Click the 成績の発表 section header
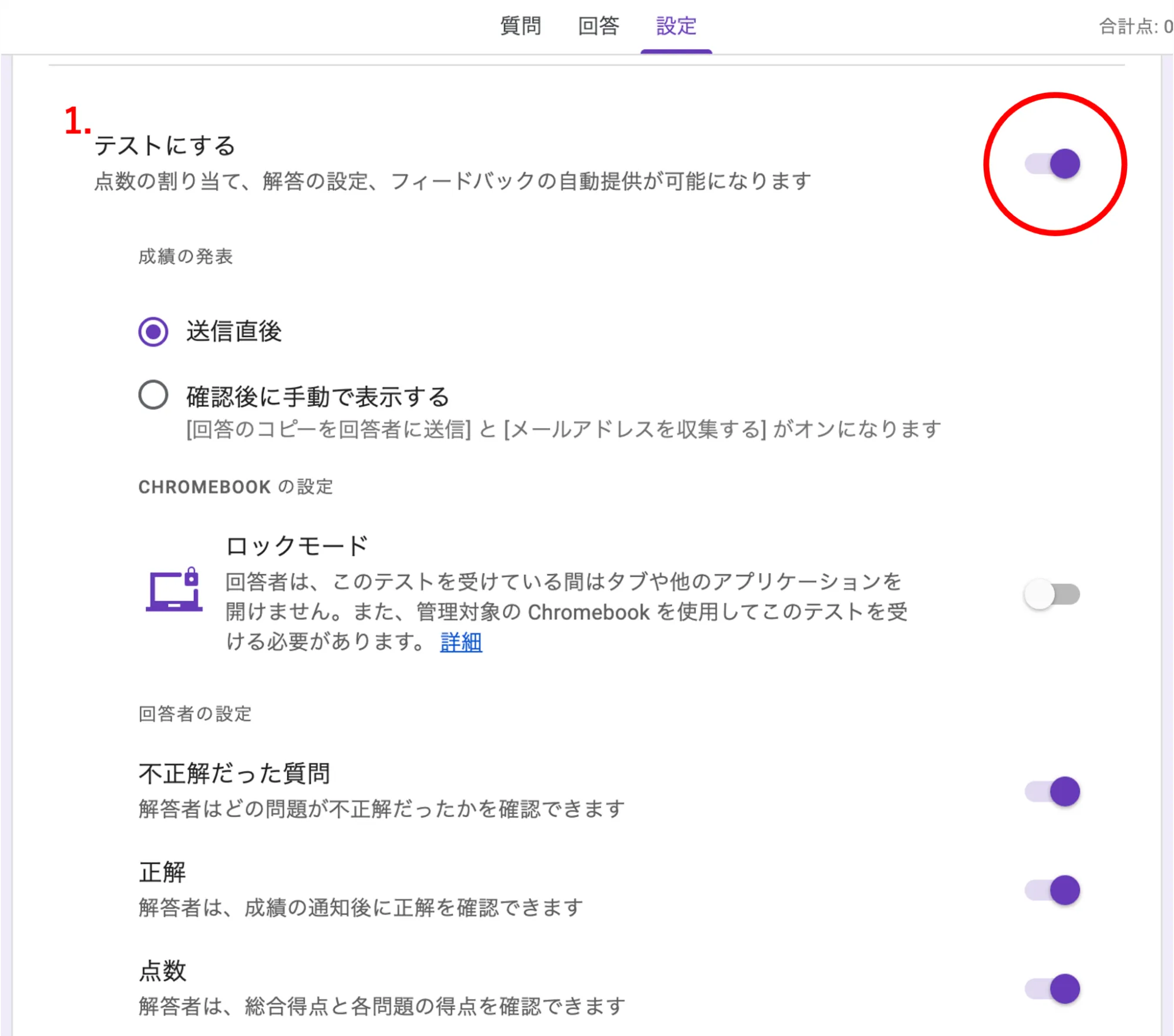The image size is (1174, 1036). click(x=186, y=257)
